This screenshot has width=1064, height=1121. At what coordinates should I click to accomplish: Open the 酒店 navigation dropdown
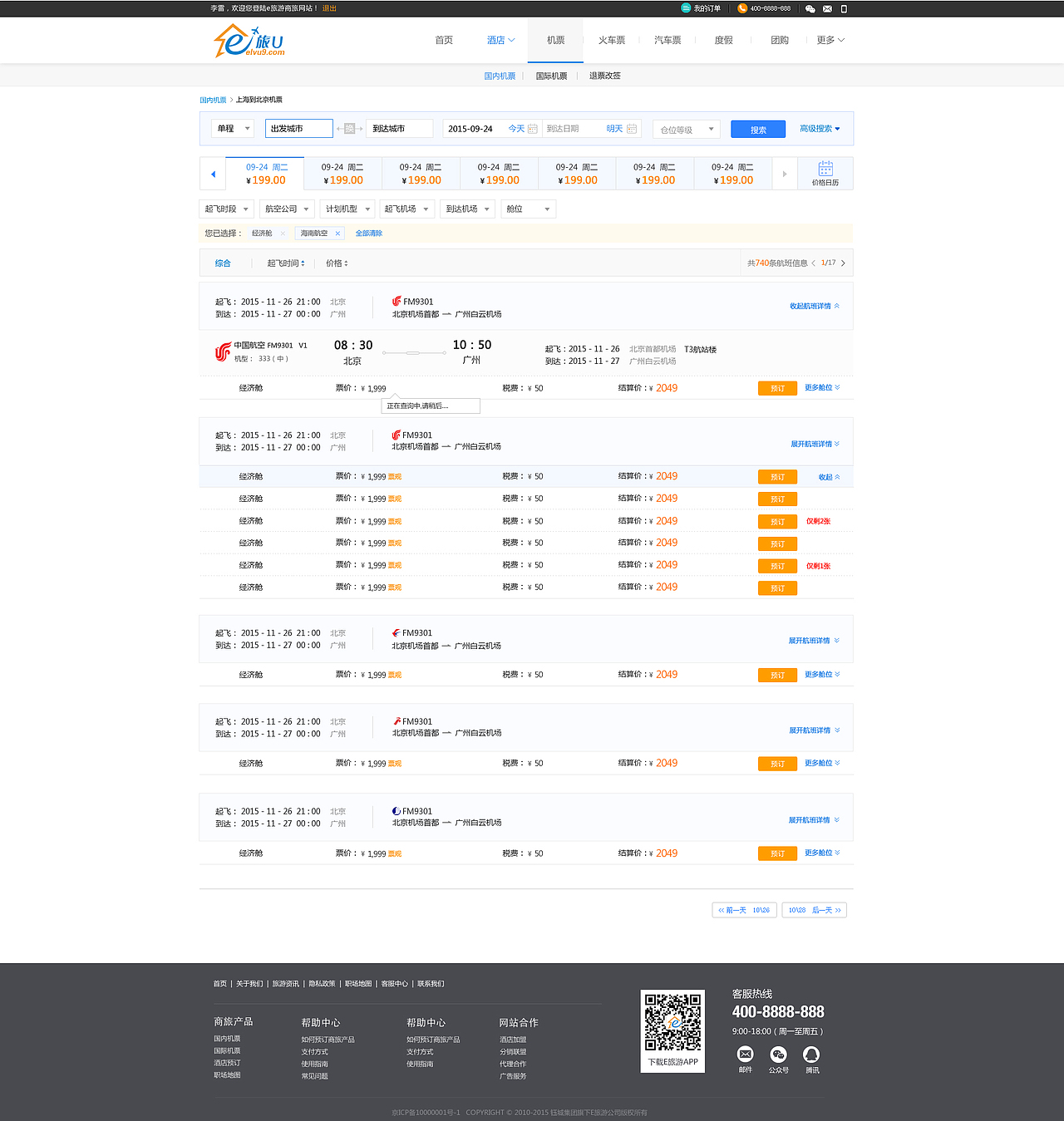click(x=501, y=40)
